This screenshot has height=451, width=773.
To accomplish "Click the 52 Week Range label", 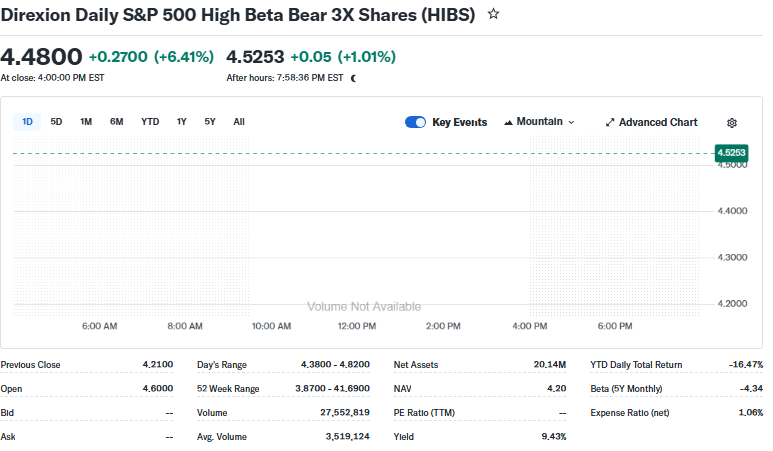I will 228,389.
